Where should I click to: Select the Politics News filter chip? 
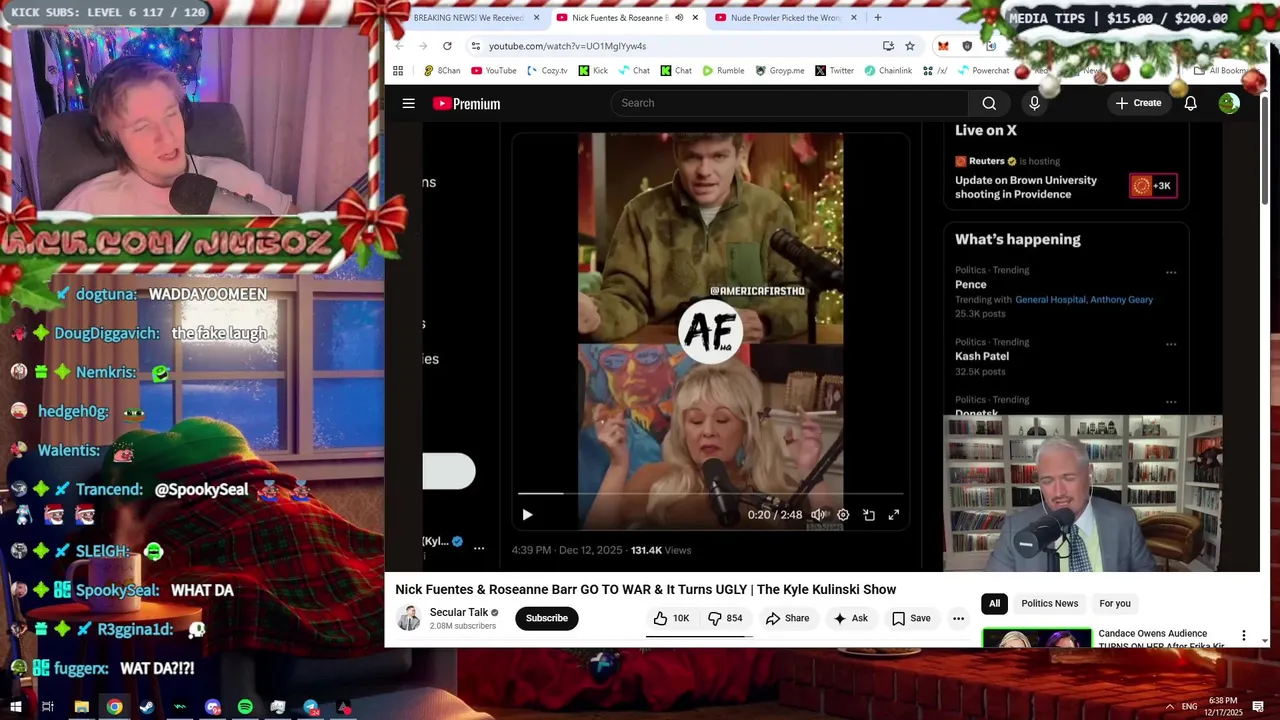1049,603
